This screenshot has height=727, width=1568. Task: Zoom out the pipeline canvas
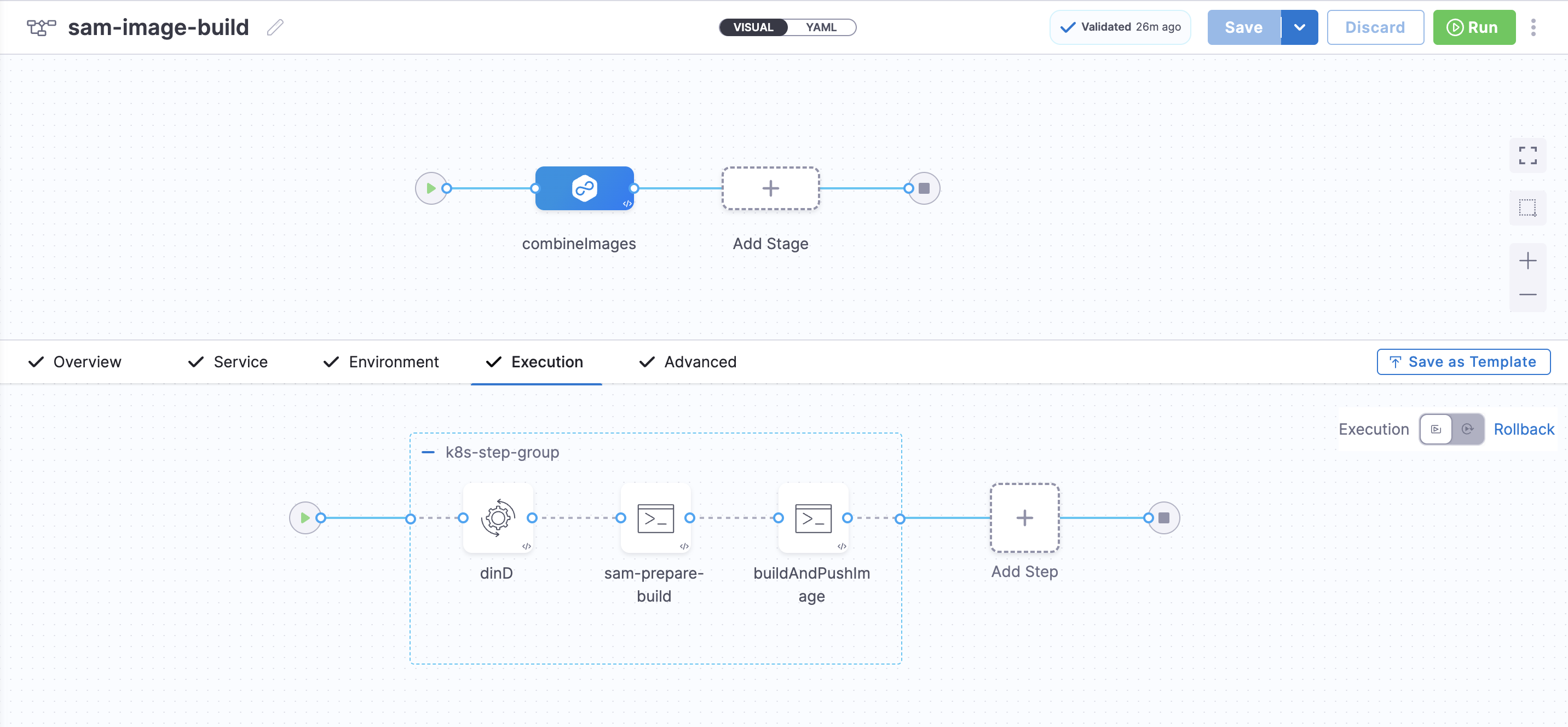1527,295
